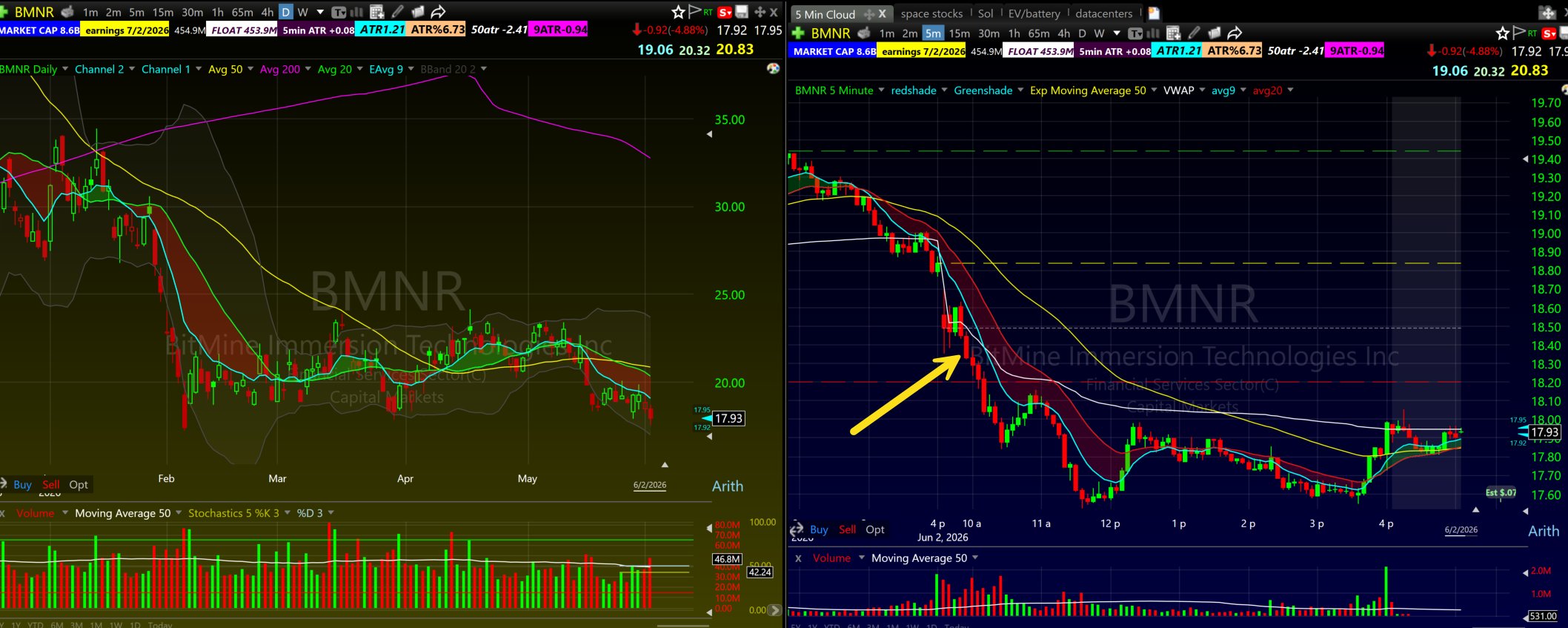
Task: Click the red S streaming icon on the daily chart
Action: [725, 12]
